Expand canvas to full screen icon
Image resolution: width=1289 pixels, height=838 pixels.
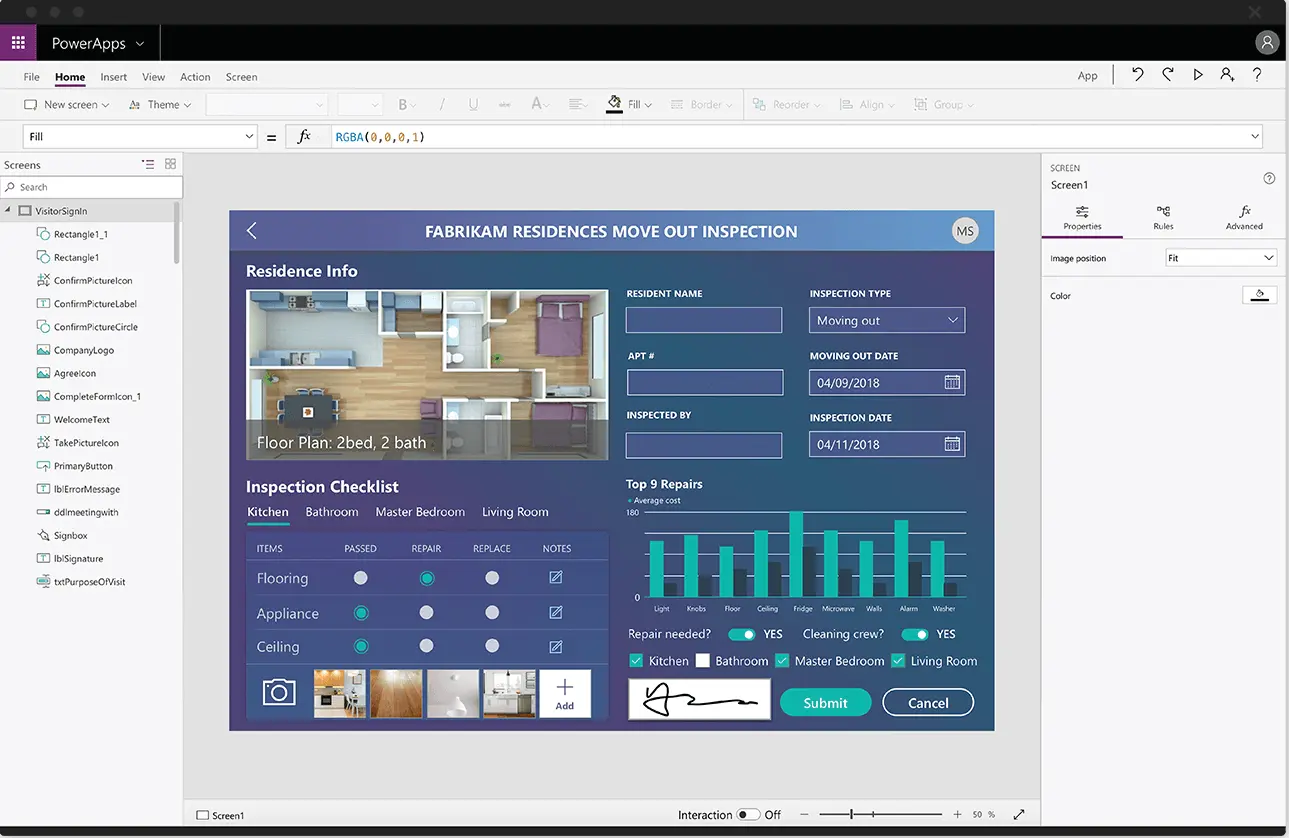click(1019, 815)
